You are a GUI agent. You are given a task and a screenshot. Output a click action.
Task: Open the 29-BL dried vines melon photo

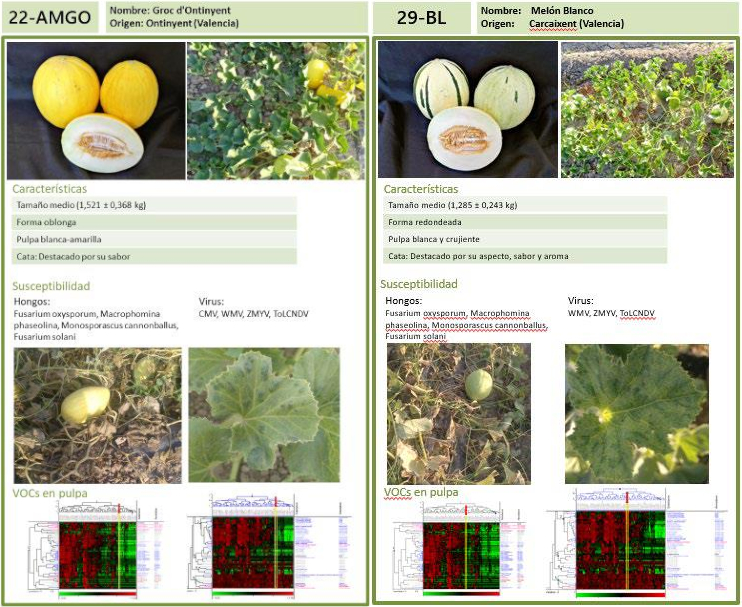point(458,413)
